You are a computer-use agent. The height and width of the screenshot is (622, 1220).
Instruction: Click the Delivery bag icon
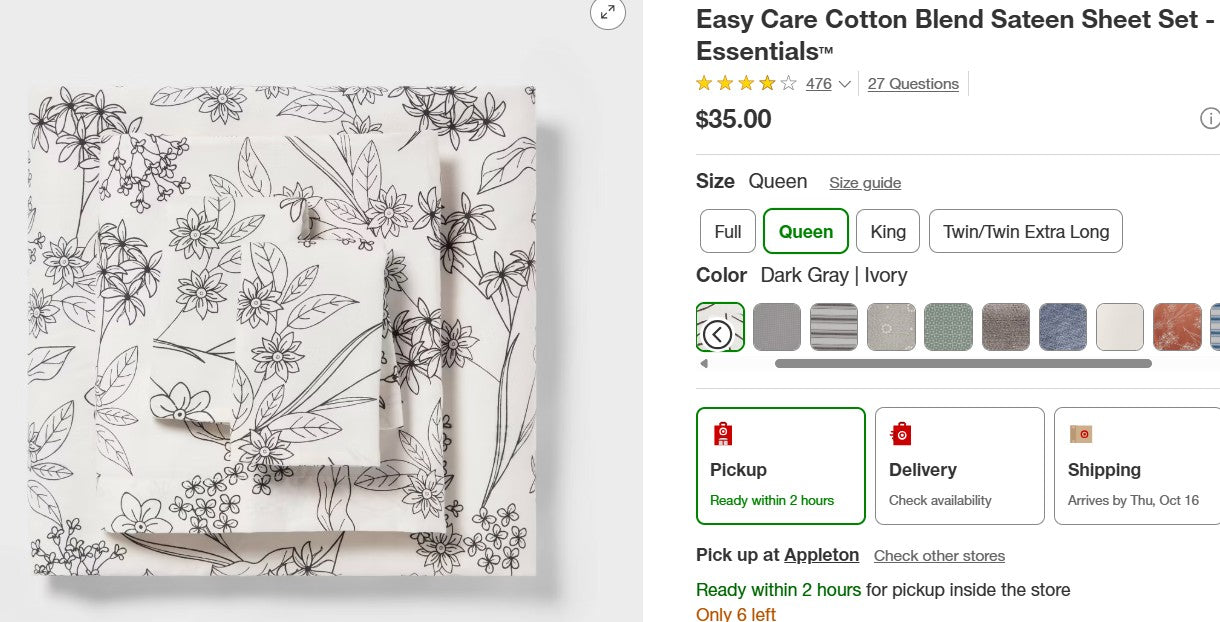pyautogui.click(x=901, y=434)
